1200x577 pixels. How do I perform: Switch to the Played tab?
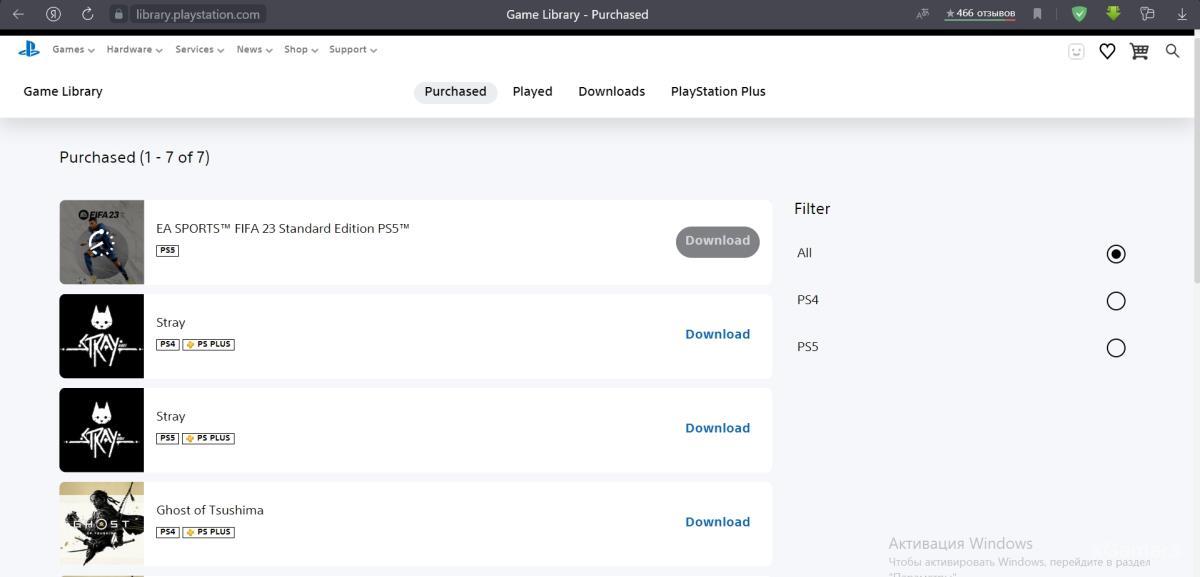click(x=532, y=91)
